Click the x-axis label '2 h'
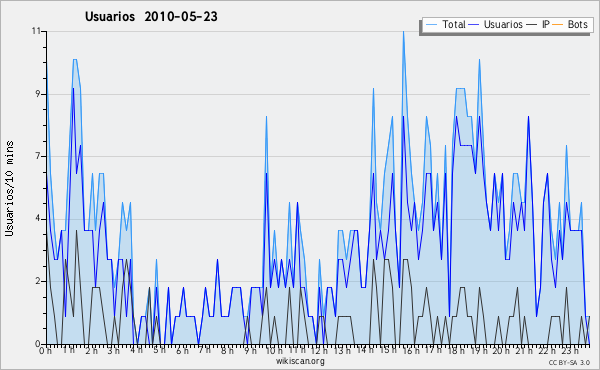The width and height of the screenshot is (600, 370). pos(91,350)
